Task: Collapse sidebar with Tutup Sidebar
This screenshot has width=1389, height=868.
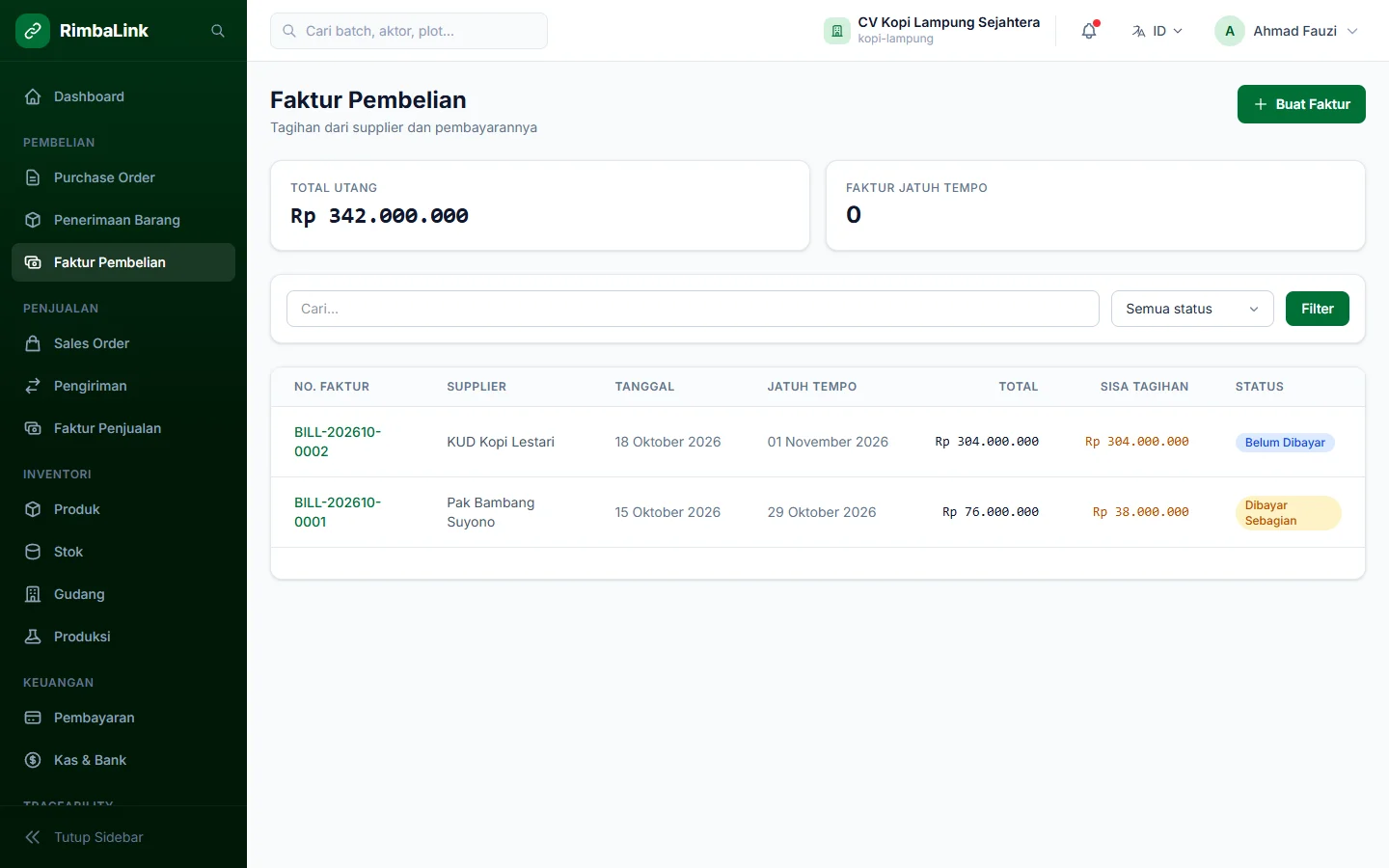Action: pyautogui.click(x=123, y=837)
